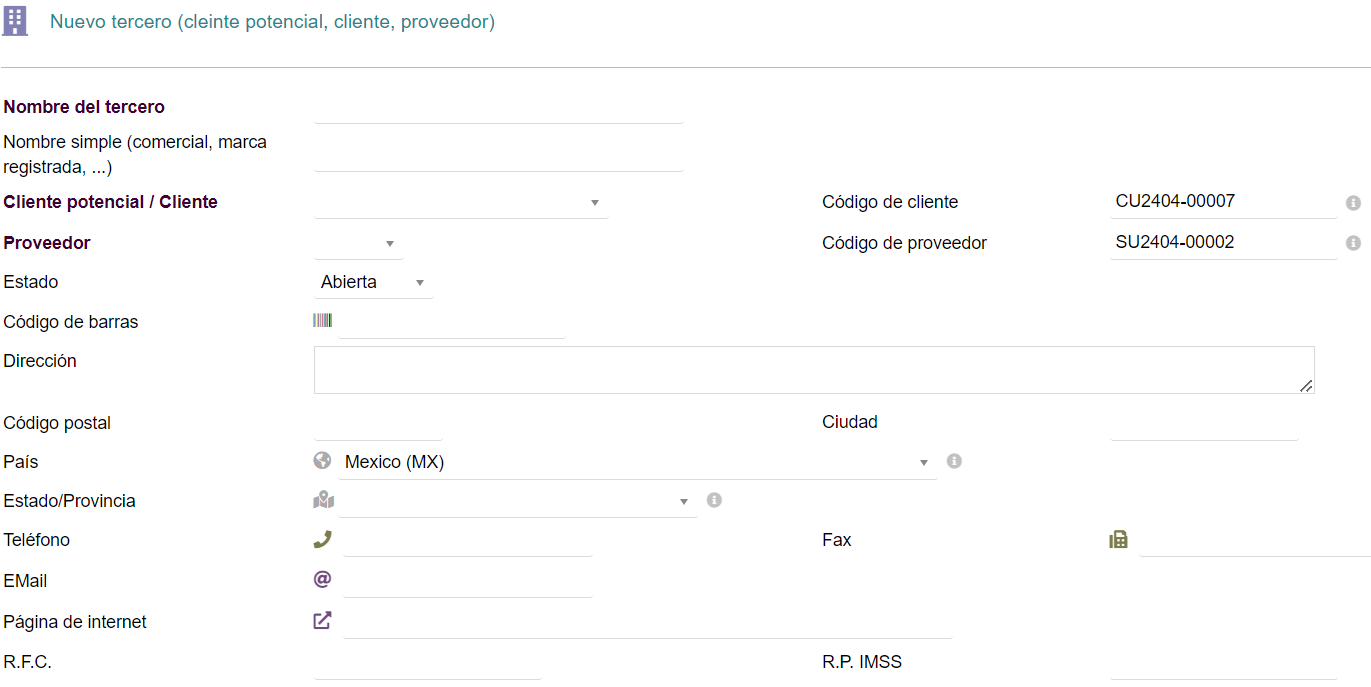Expand the Estado/Provincia dropdown

tap(517, 501)
